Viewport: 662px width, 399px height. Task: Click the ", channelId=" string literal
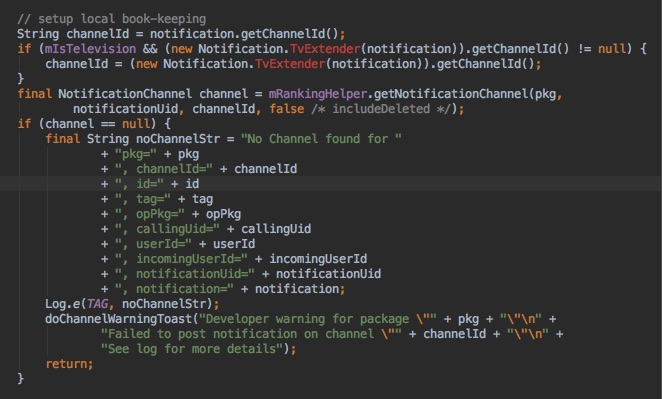point(164,169)
